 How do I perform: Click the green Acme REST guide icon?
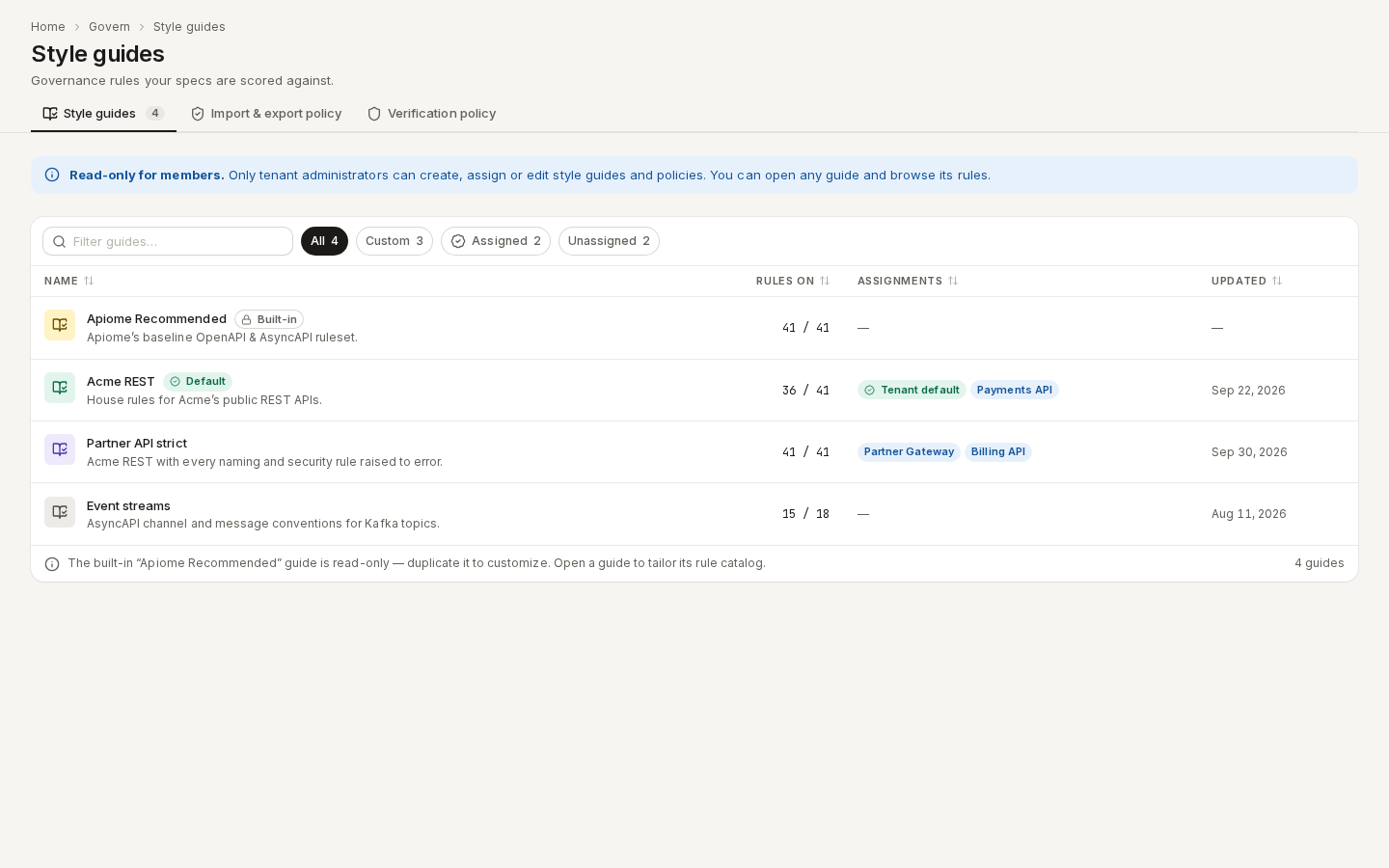(x=60, y=388)
